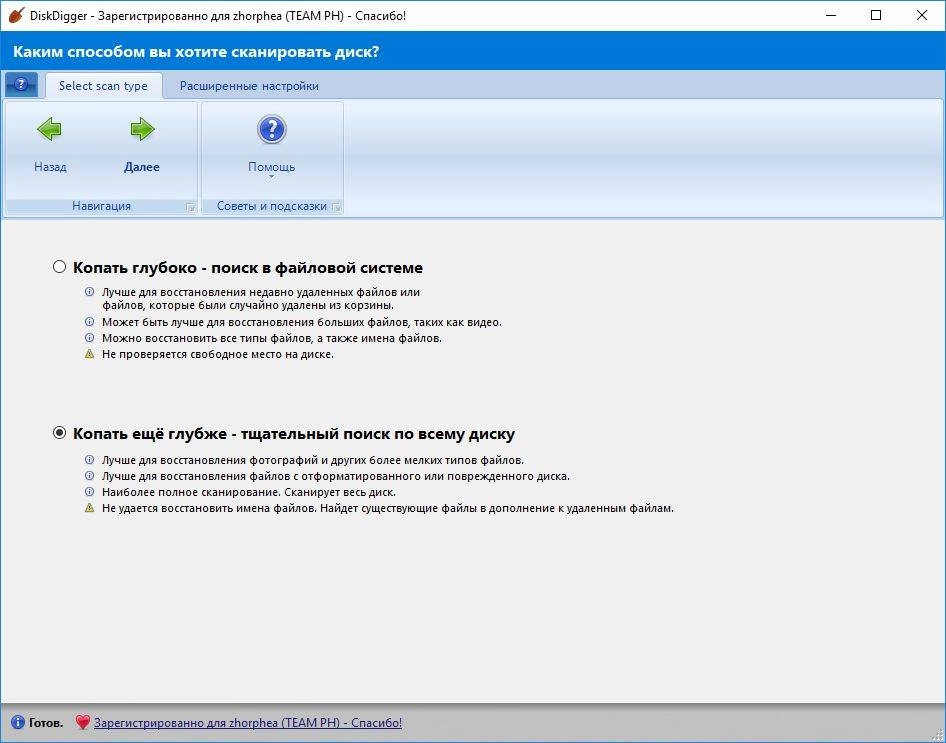Click info icon beside 'Наиболее полное сканирование'
The width and height of the screenshot is (946, 743).
point(89,492)
